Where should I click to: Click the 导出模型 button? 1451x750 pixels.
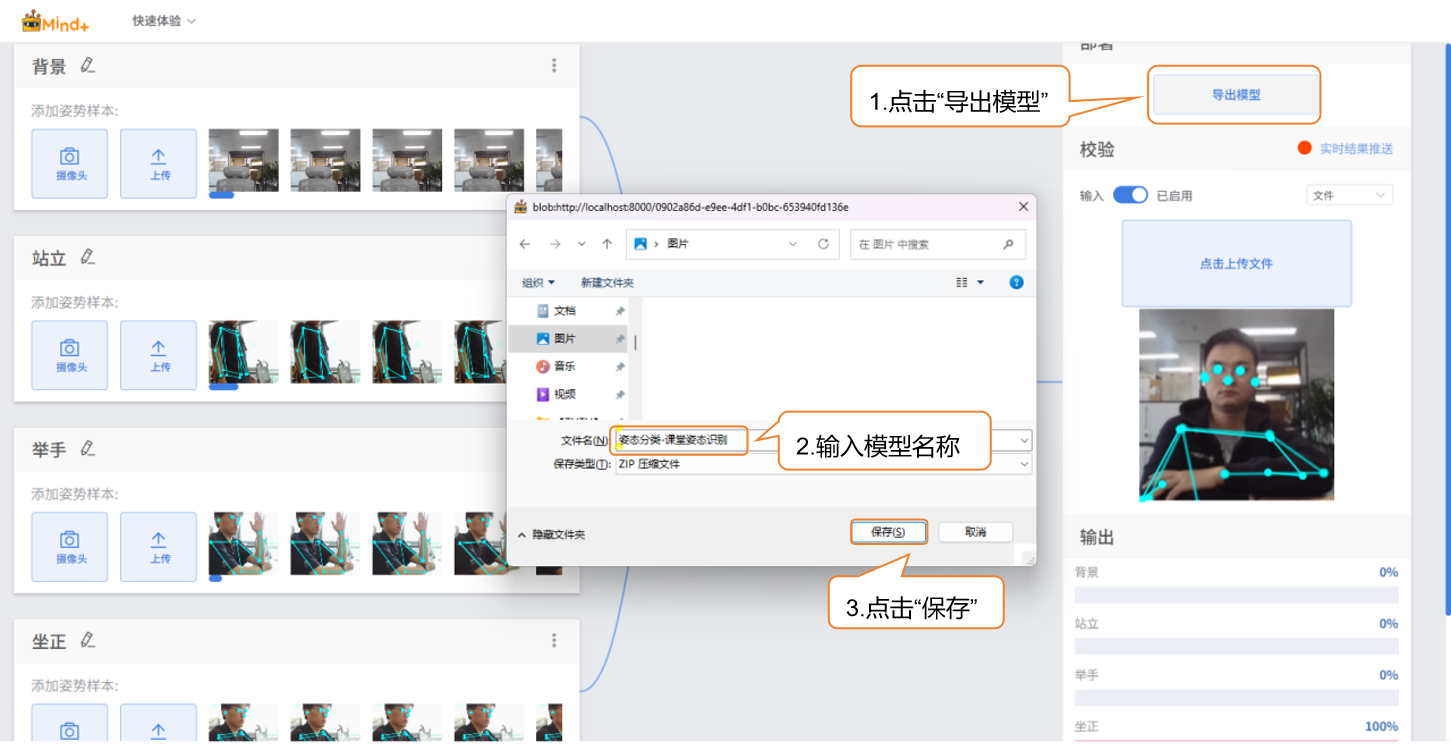pyautogui.click(x=1235, y=95)
